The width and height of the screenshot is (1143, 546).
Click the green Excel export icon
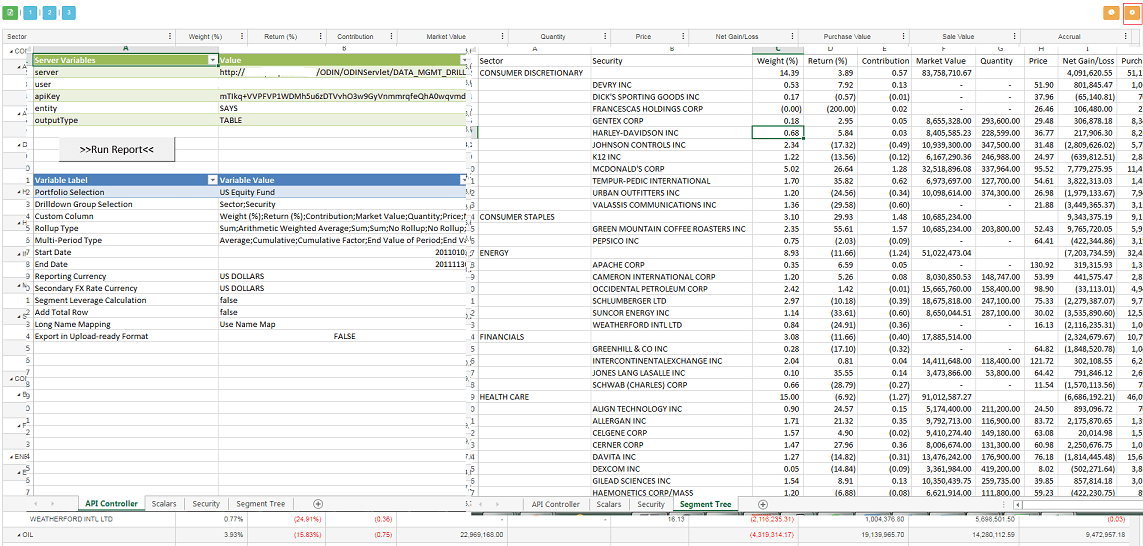click(x=10, y=13)
